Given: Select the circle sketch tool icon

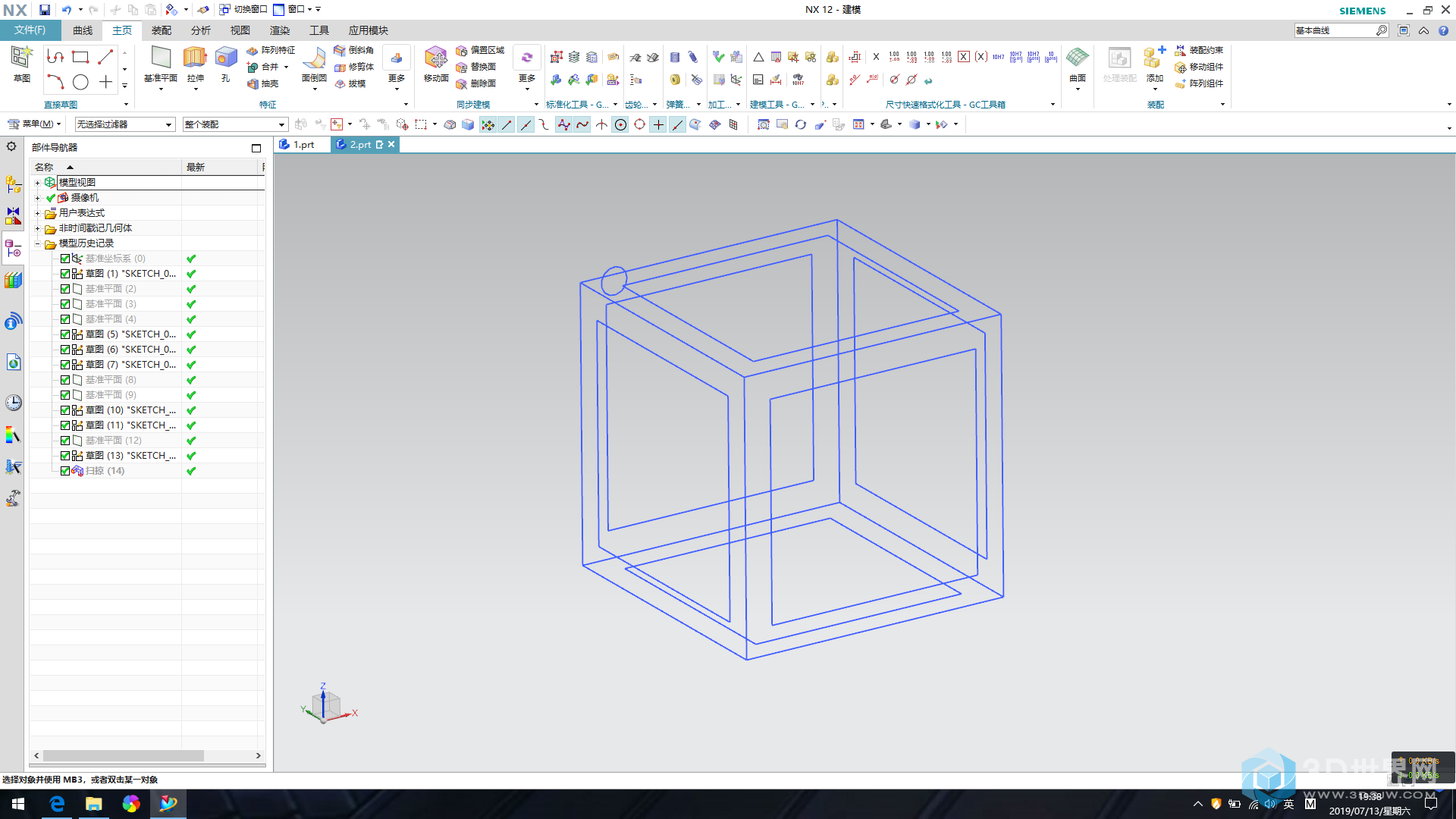Looking at the screenshot, I should (80, 82).
